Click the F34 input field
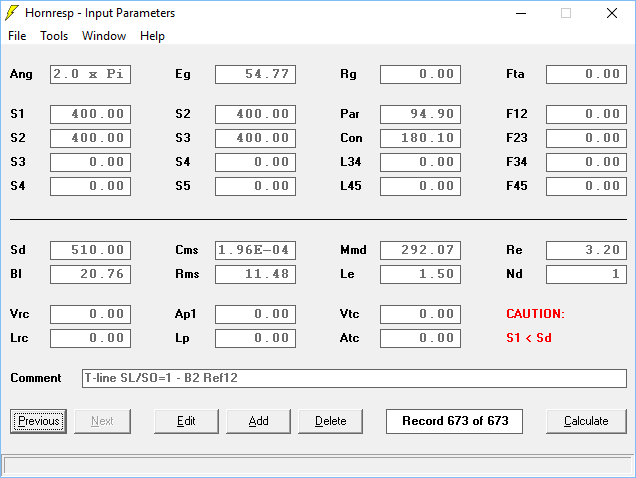Viewport: 636px width, 478px height. pyautogui.click(x=587, y=162)
